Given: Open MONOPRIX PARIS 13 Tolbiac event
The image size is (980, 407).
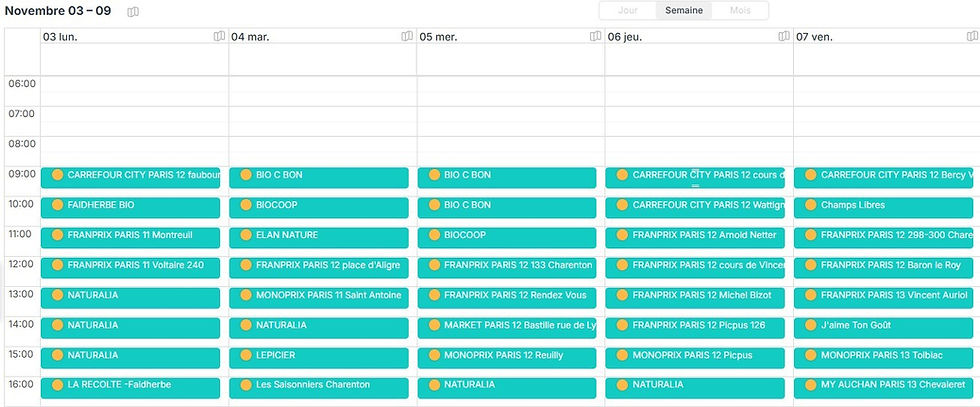Looking at the screenshot, I should tap(884, 358).
